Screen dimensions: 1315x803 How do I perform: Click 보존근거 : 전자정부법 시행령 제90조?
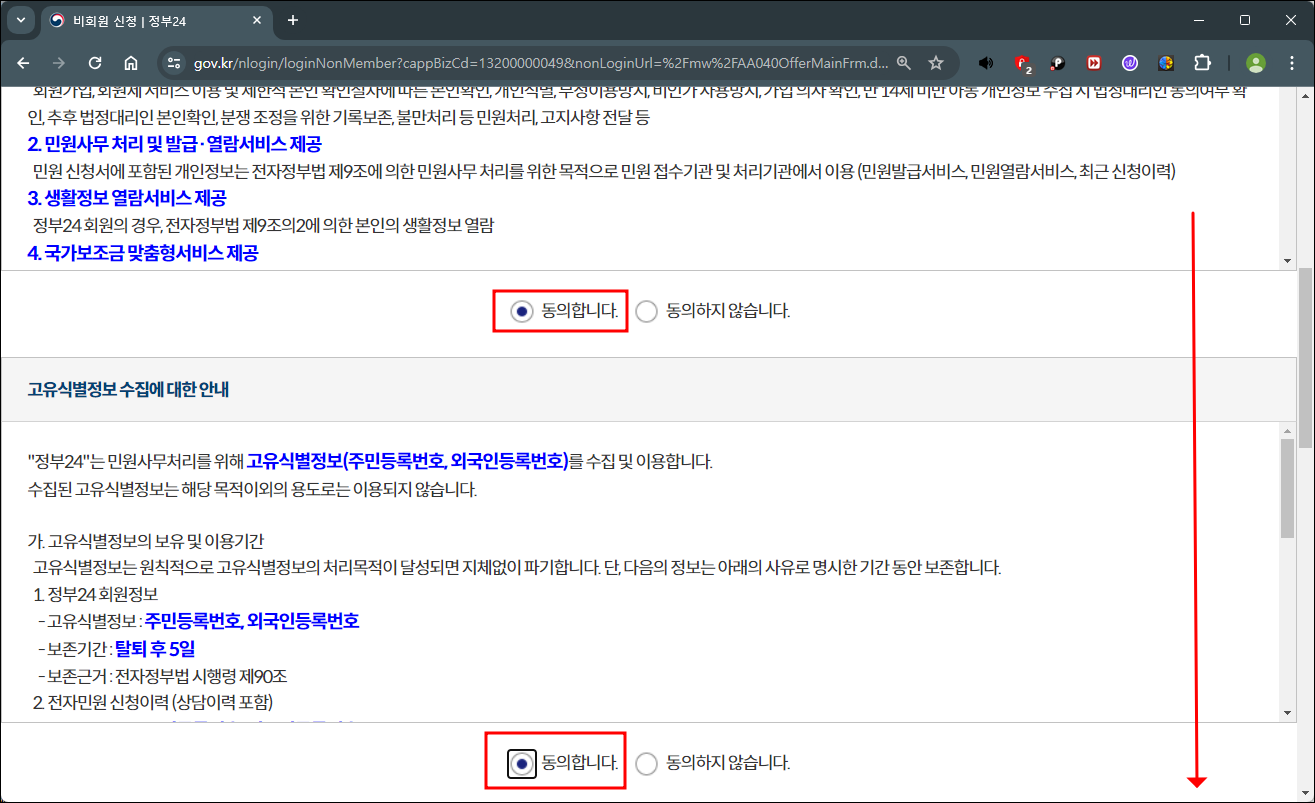click(x=163, y=676)
